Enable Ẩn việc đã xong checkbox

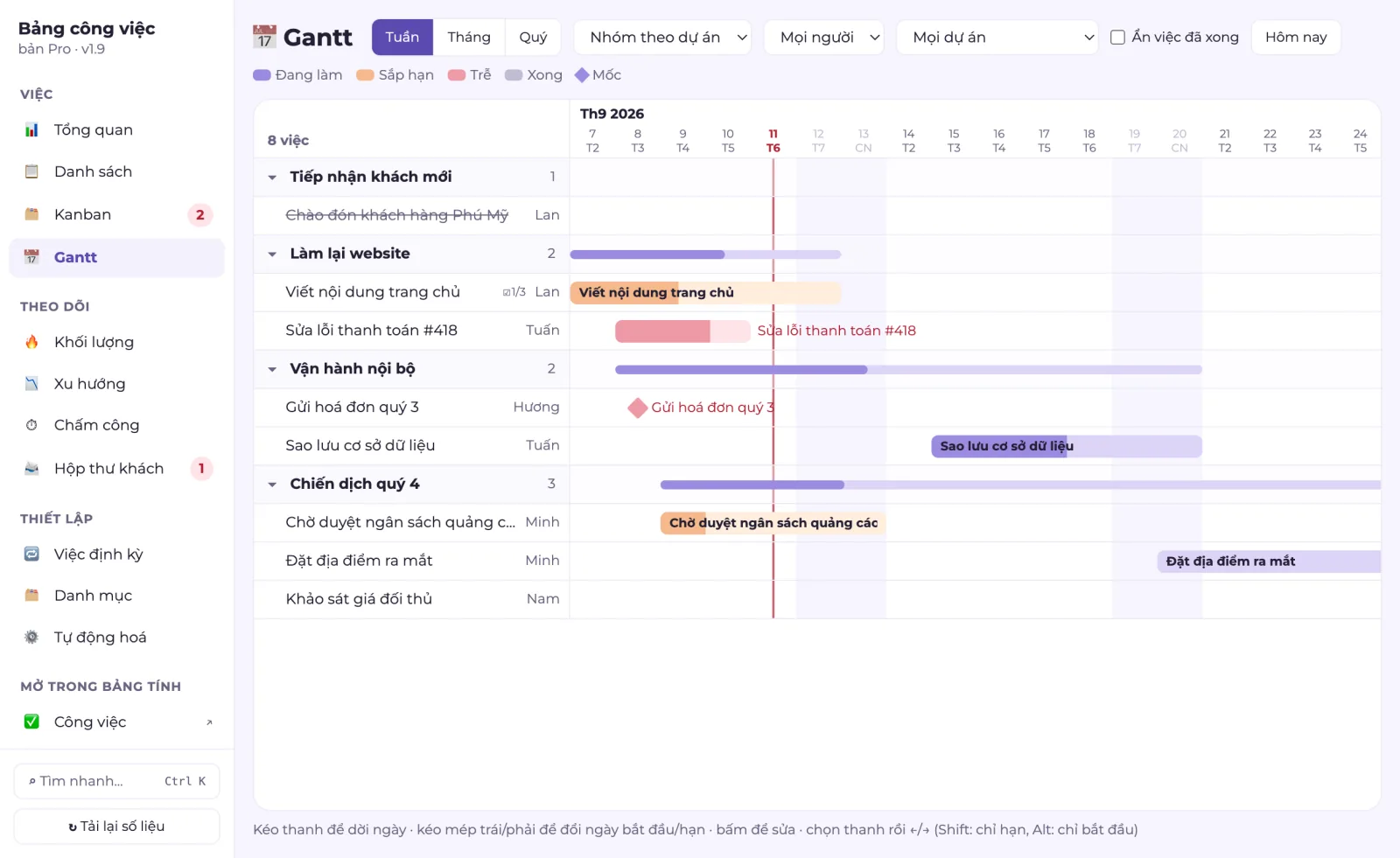click(x=1117, y=38)
